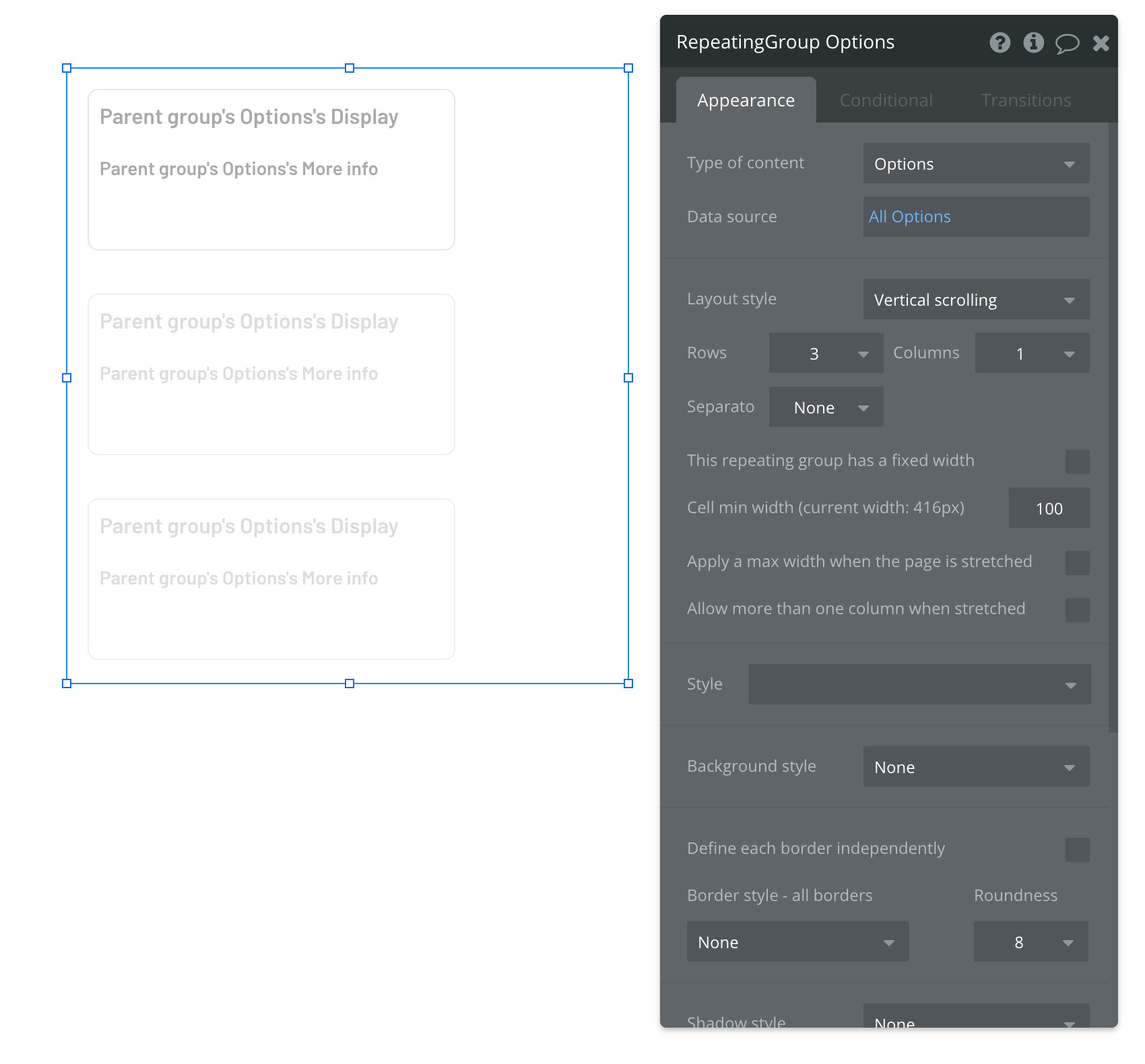The height and width of the screenshot is (1064, 1145).
Task: Click the bottom-left resize handle
Action: (67, 684)
